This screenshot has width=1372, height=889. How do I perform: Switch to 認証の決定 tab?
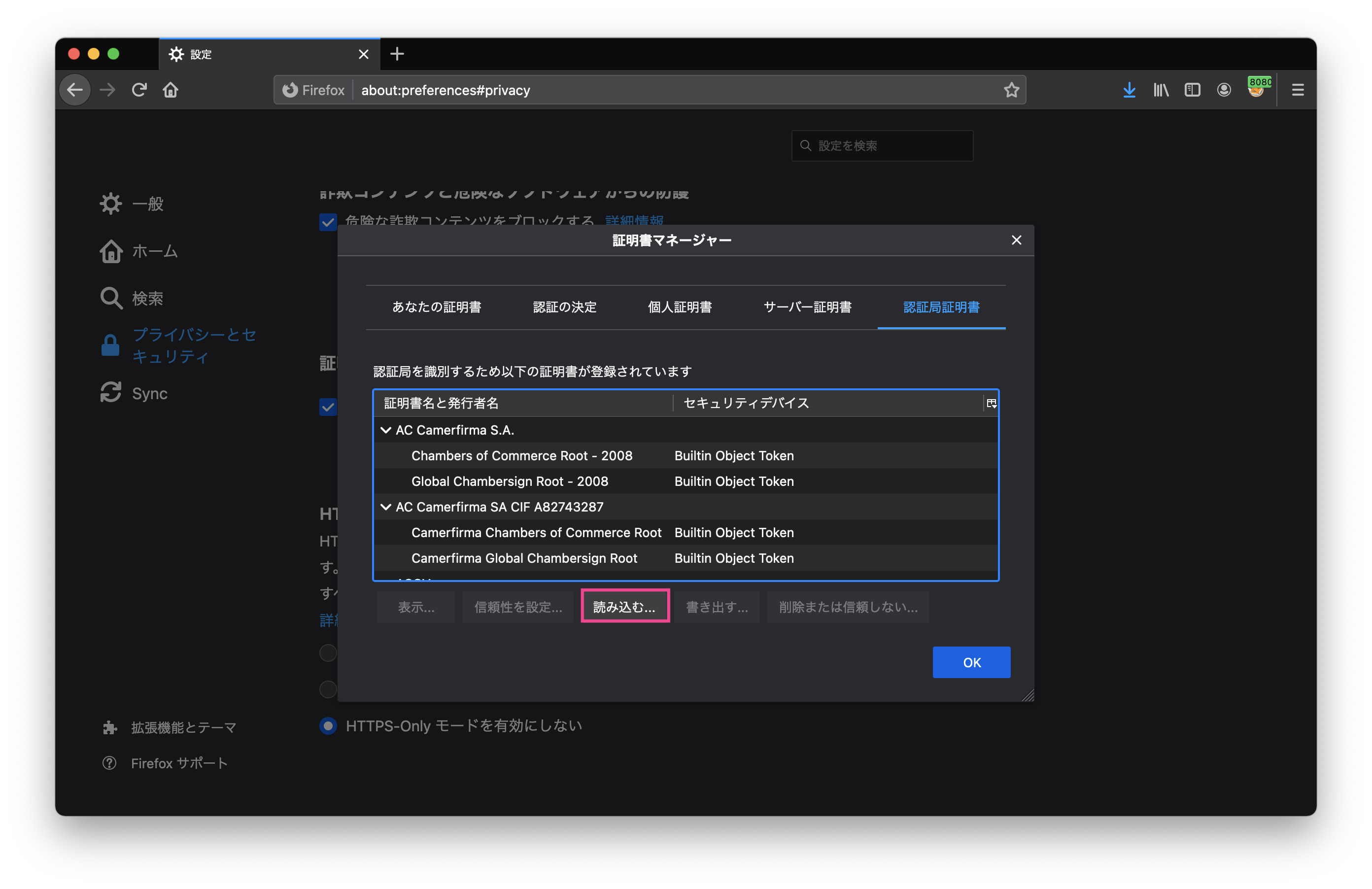click(x=565, y=308)
